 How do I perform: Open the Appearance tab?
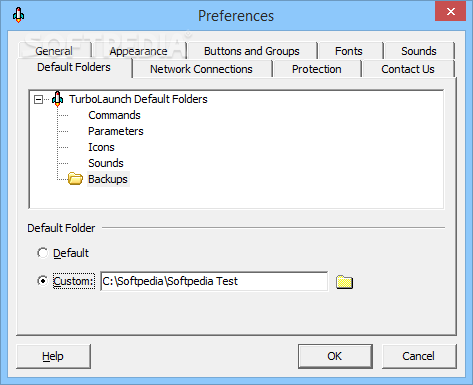pos(139,51)
